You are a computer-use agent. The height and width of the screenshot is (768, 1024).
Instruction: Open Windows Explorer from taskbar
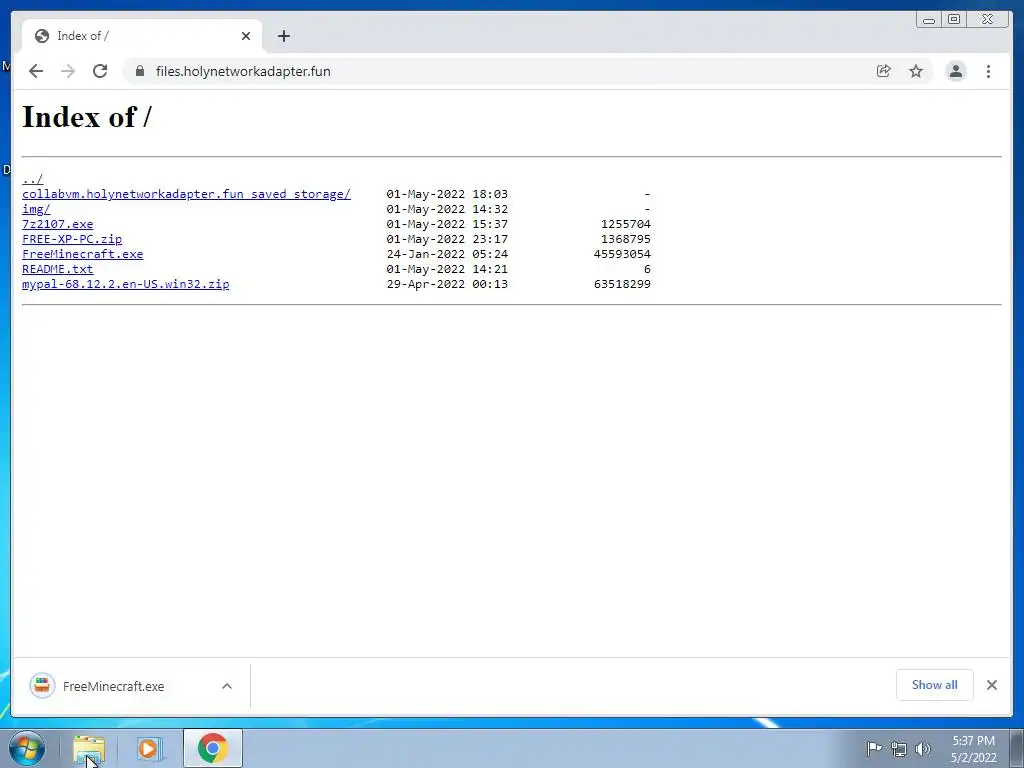pos(89,748)
